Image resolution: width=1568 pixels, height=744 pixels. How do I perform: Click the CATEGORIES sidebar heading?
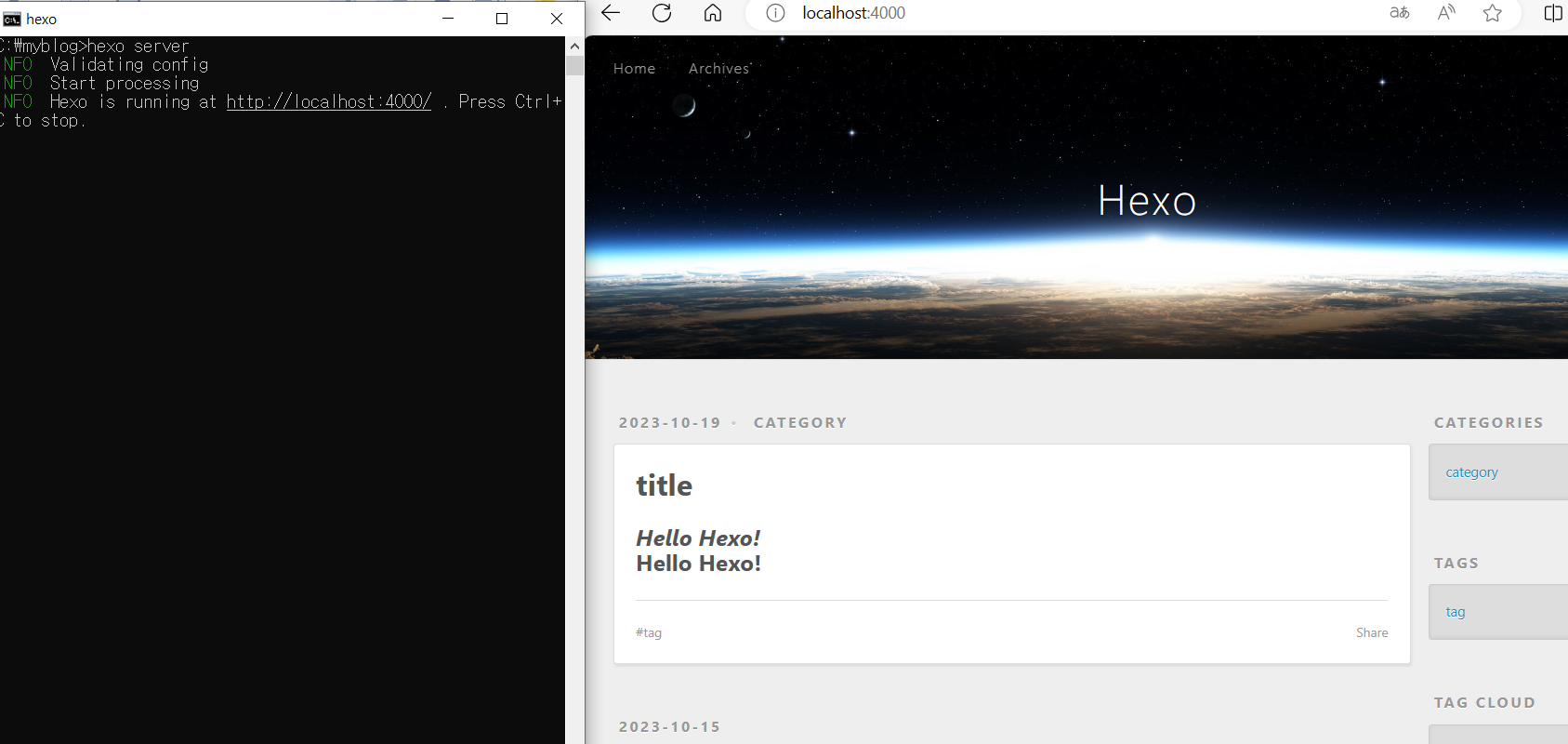(1489, 423)
